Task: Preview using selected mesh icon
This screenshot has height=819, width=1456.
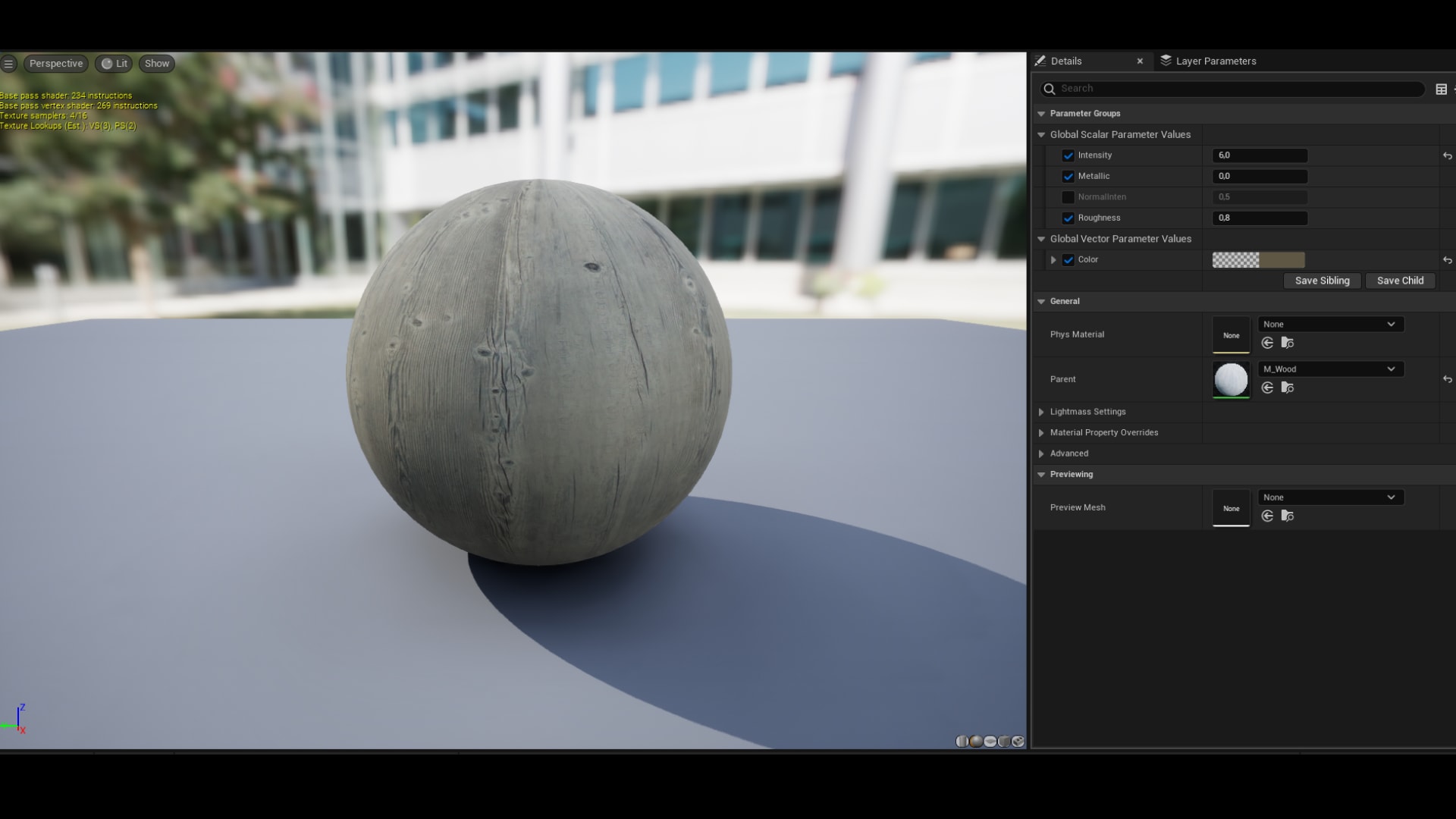Action: [1018, 741]
